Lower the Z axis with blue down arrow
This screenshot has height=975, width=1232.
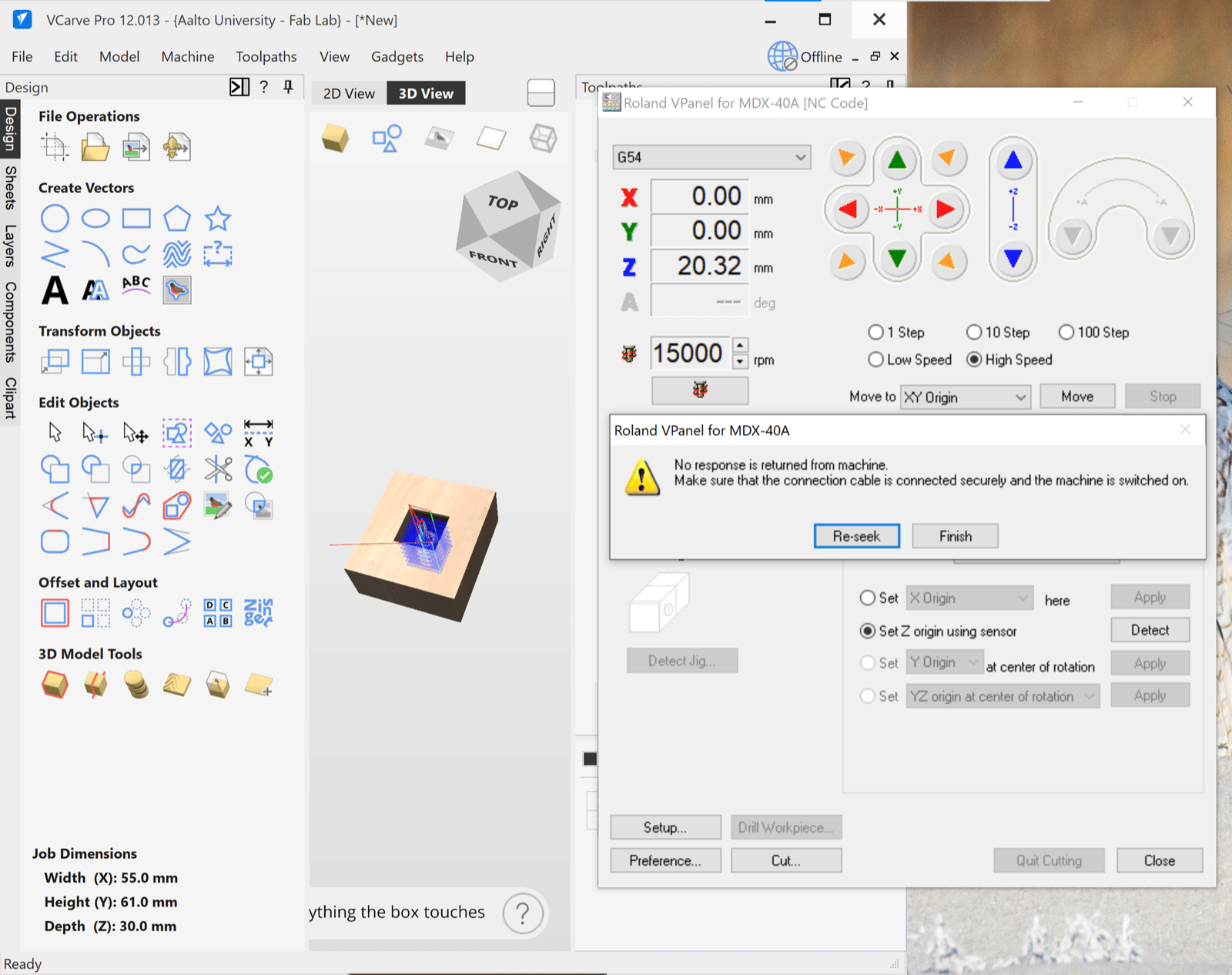(x=1013, y=258)
